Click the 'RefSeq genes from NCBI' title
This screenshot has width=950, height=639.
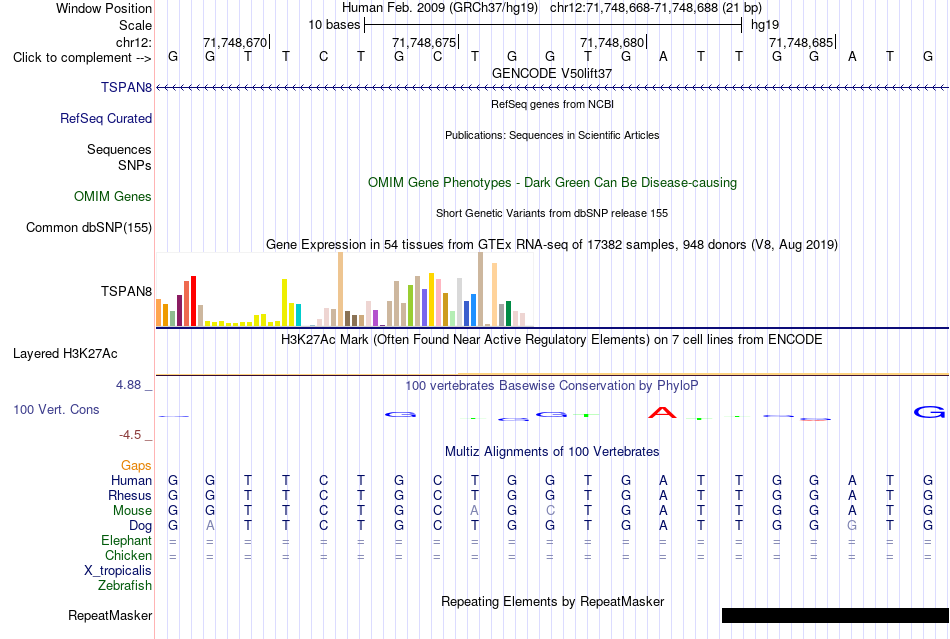click(552, 104)
